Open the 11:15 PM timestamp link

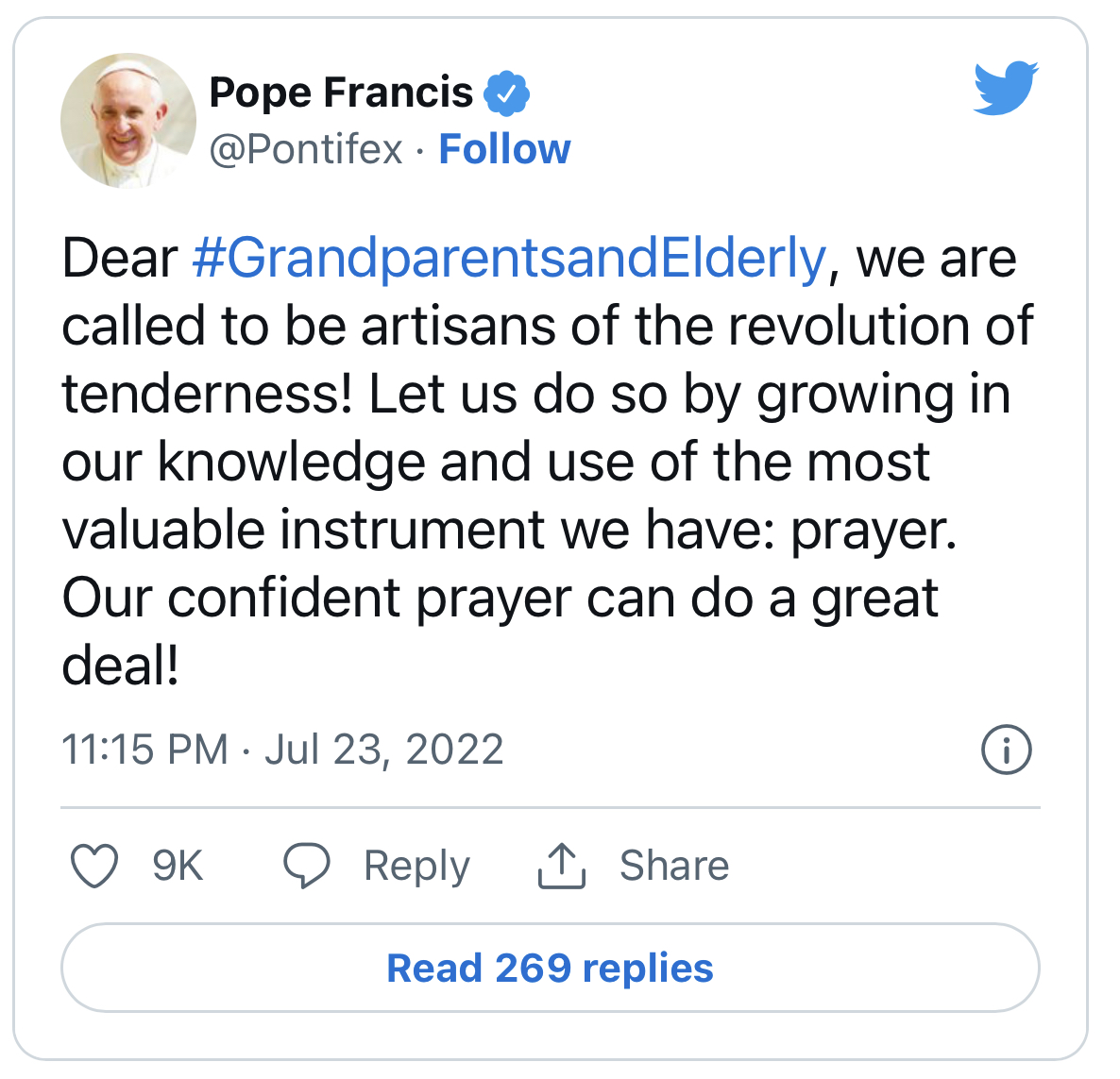point(145,750)
